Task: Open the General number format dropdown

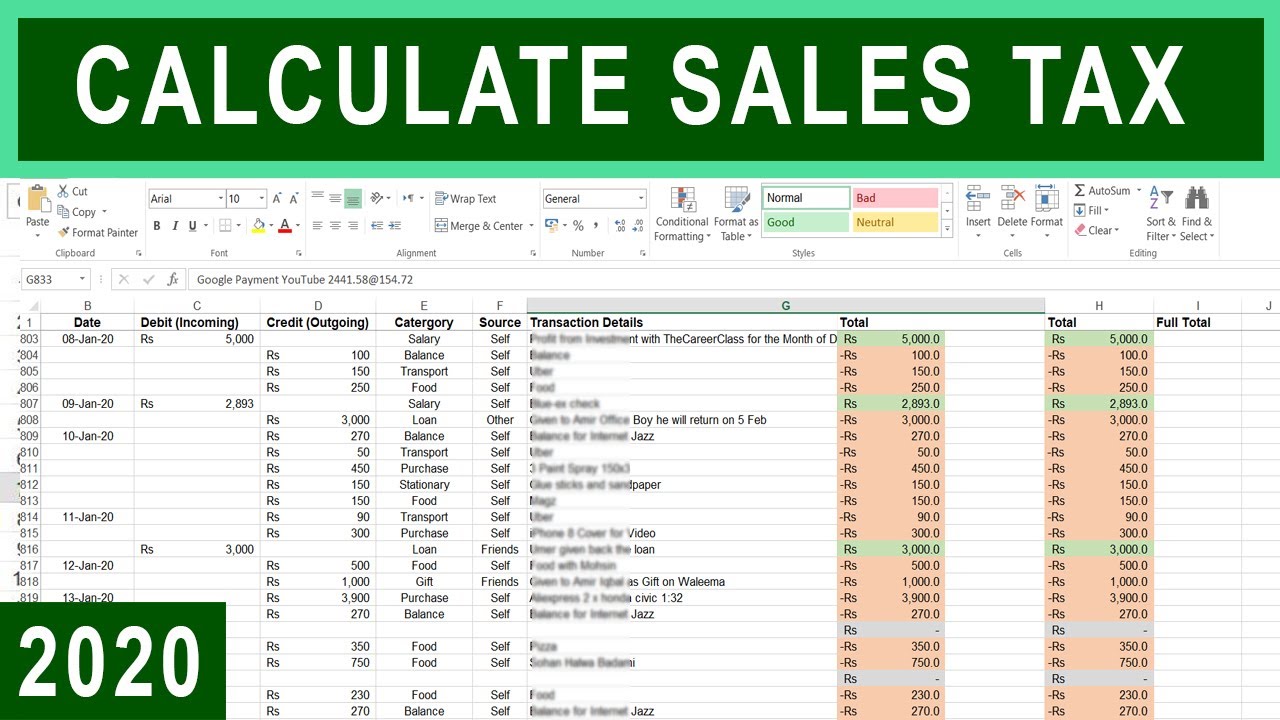Action: (x=641, y=199)
